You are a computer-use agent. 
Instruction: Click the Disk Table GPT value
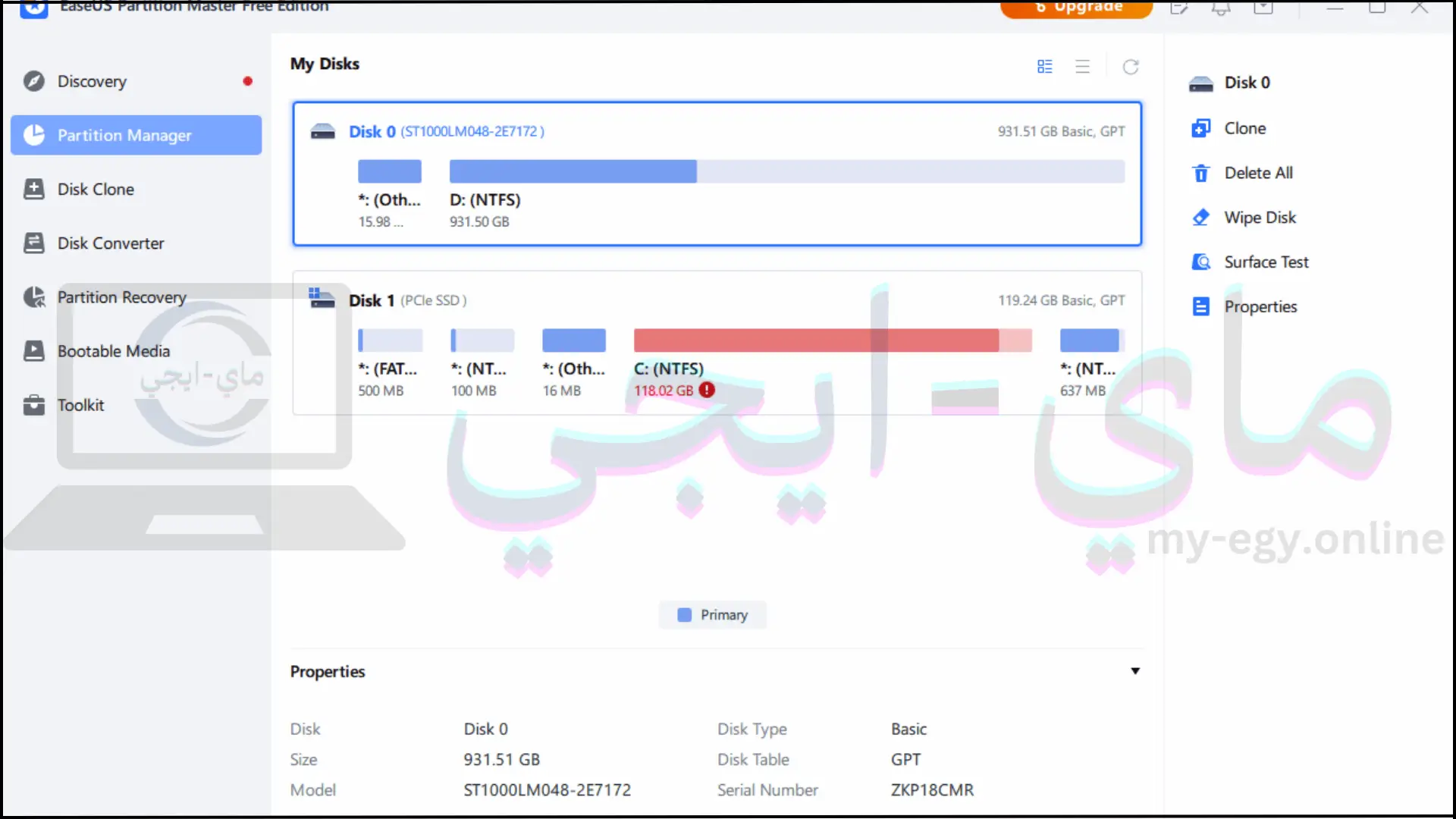(x=905, y=760)
